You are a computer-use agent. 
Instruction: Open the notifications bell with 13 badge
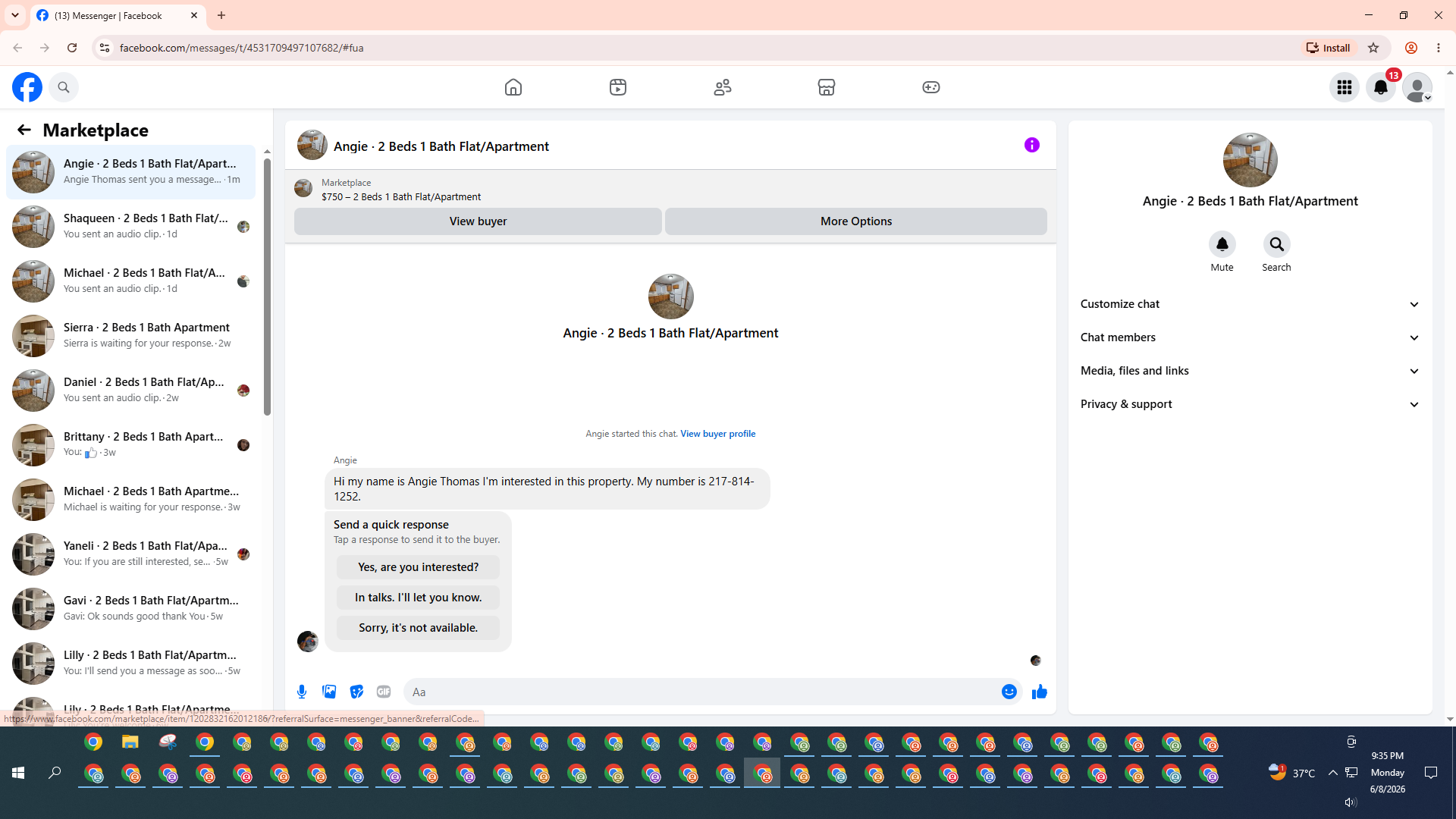pos(1381,87)
